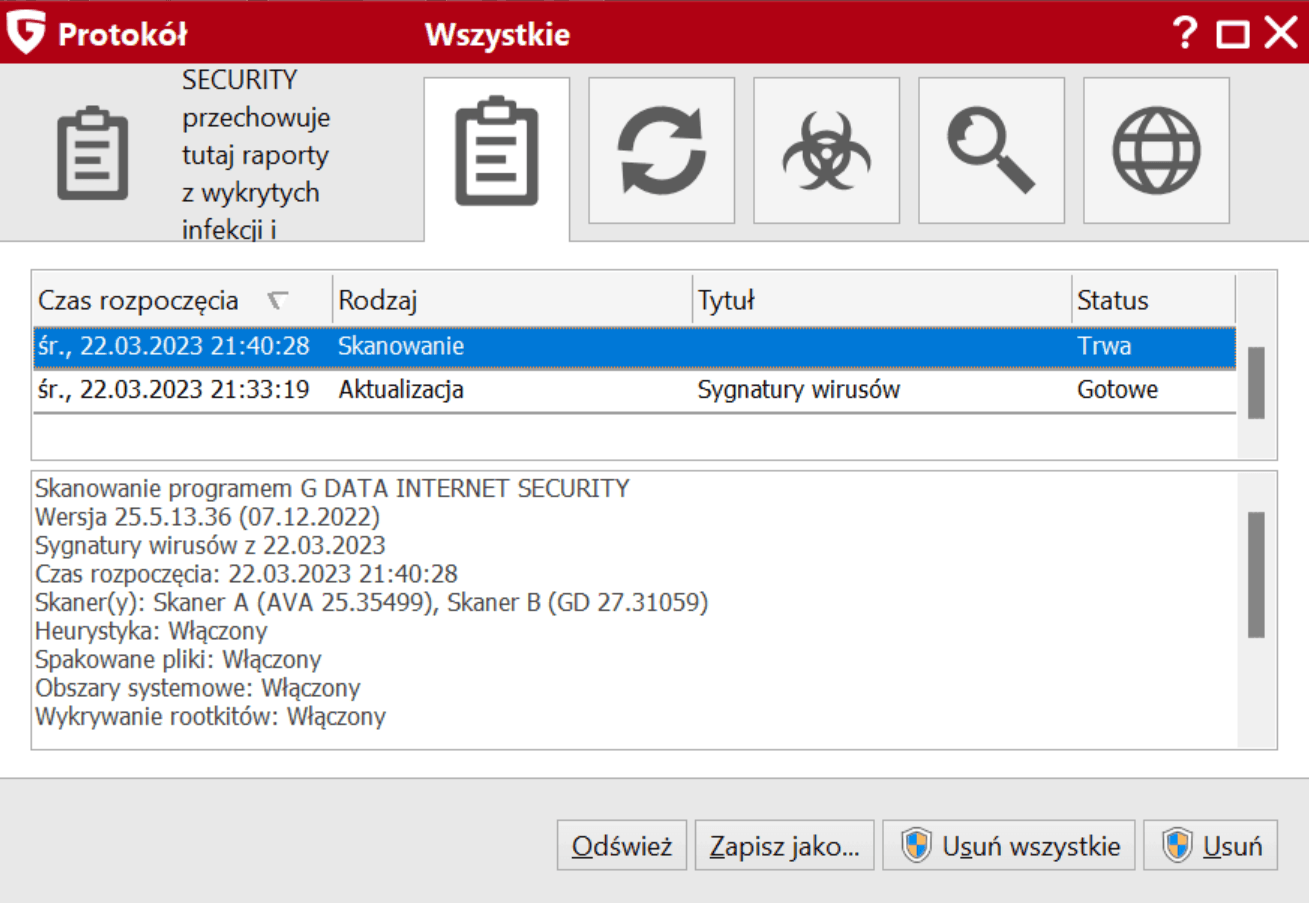Show update logs via circular arrows icon
The height and width of the screenshot is (903, 1309).
(x=661, y=151)
